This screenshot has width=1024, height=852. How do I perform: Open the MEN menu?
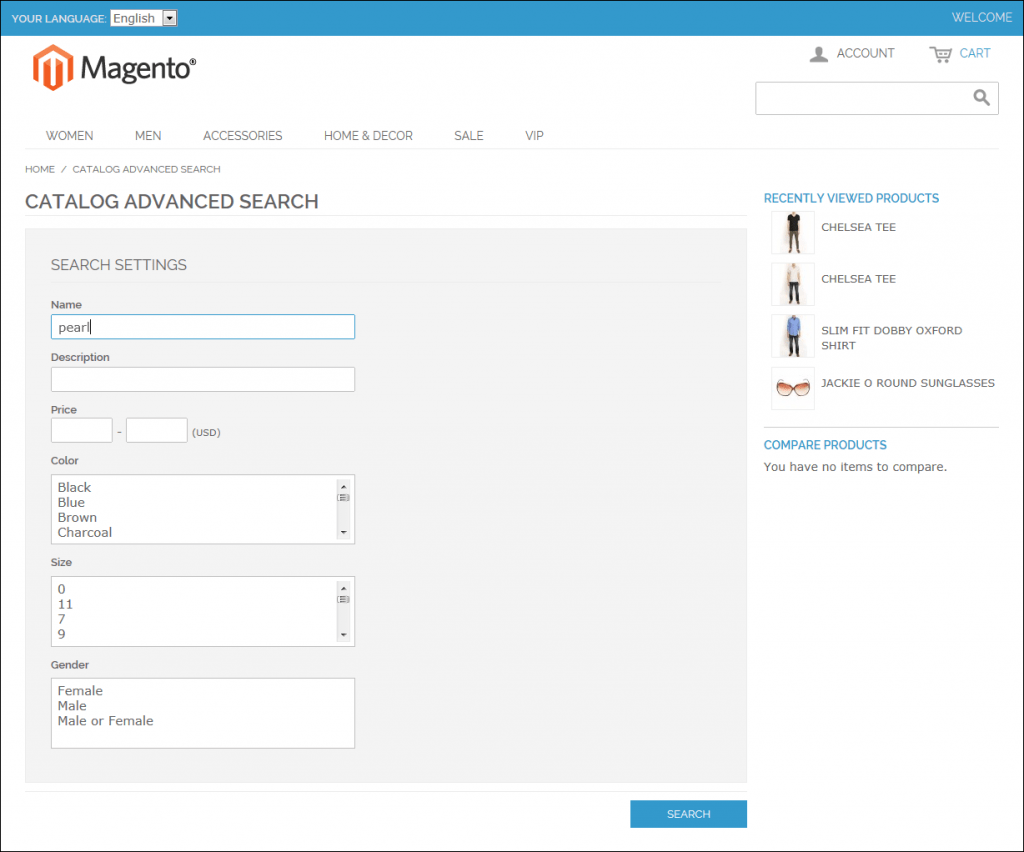coord(148,135)
